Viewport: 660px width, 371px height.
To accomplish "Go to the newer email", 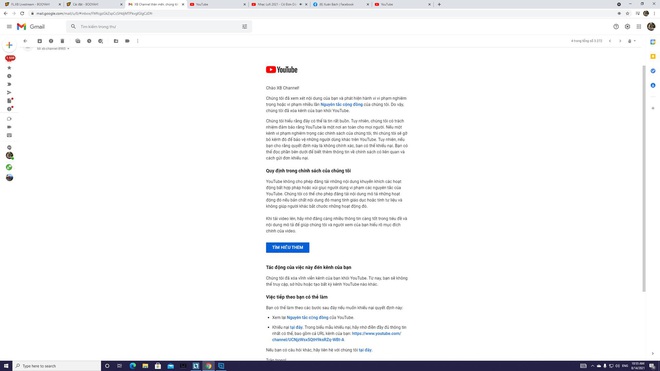I will 610,41.
